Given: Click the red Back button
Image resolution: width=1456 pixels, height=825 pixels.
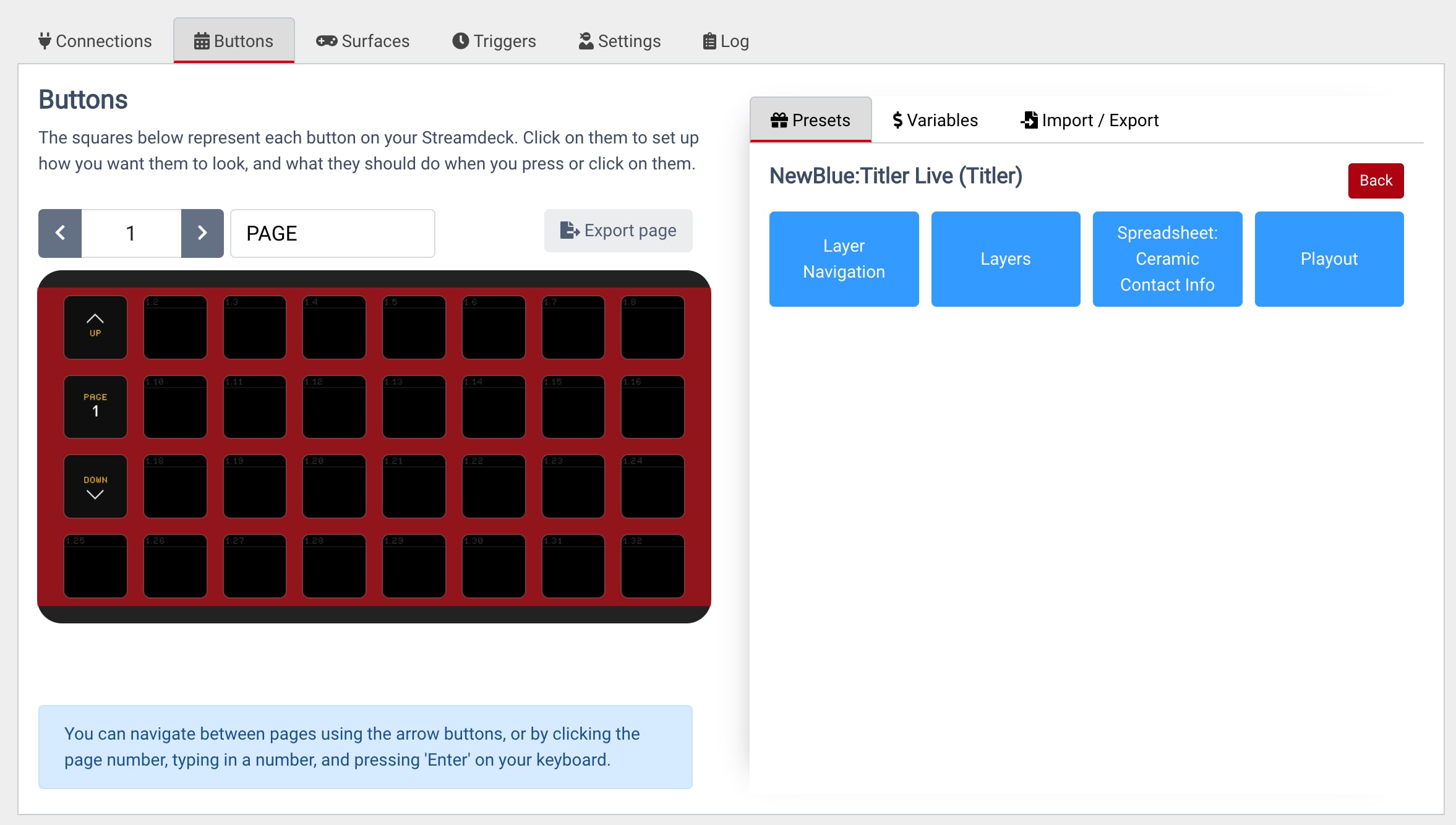Looking at the screenshot, I should pos(1376,181).
